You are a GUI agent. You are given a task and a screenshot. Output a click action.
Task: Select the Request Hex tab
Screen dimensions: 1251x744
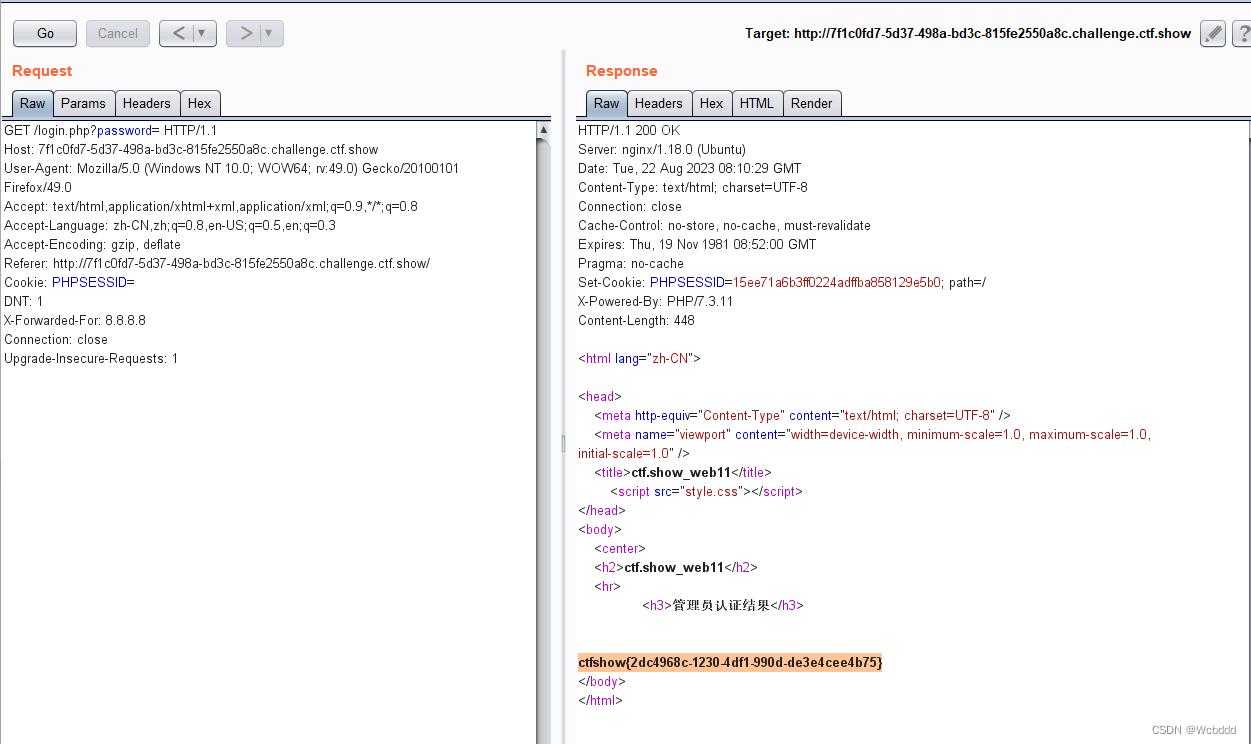pos(200,103)
